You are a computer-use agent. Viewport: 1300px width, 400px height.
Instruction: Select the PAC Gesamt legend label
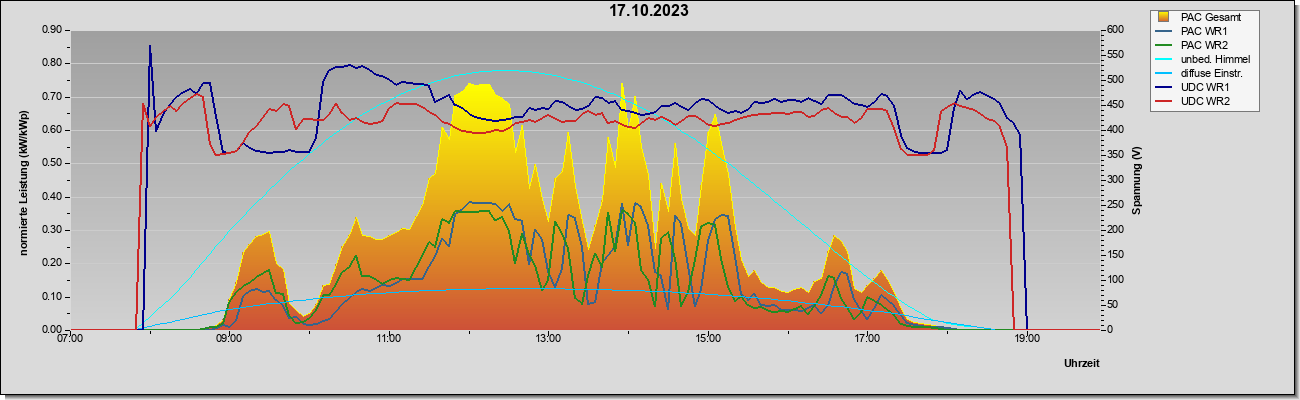1213,17
